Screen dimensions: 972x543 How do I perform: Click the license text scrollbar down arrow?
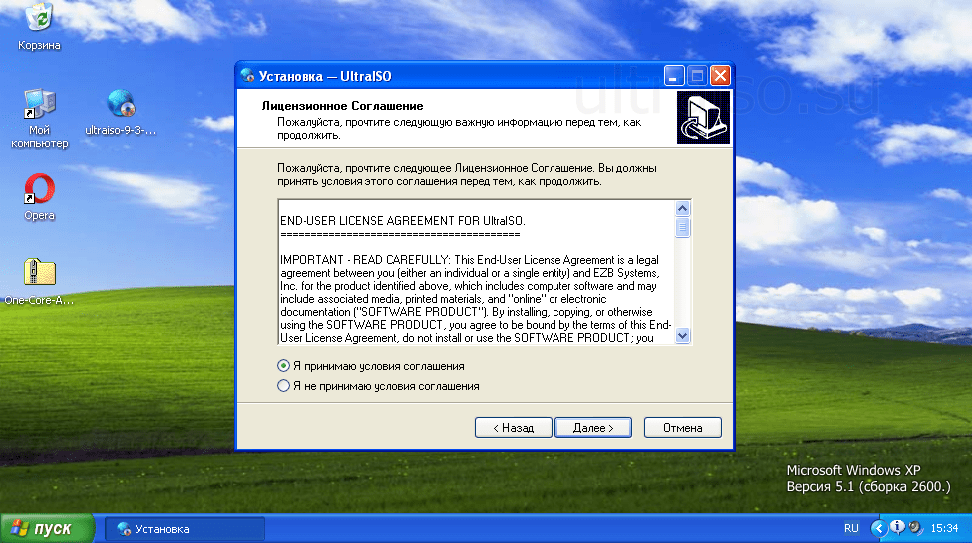pyautogui.click(x=683, y=335)
